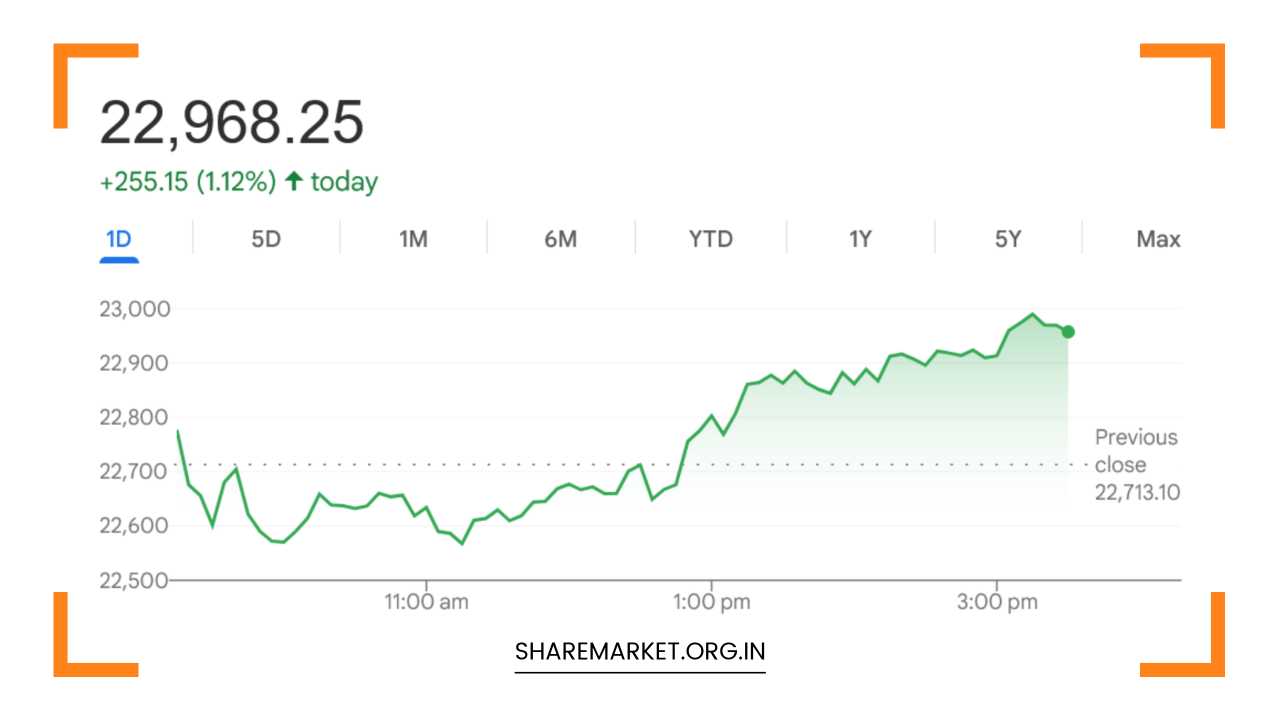This screenshot has width=1280, height=720.
Task: Select the YTD tab
Action: coord(710,240)
